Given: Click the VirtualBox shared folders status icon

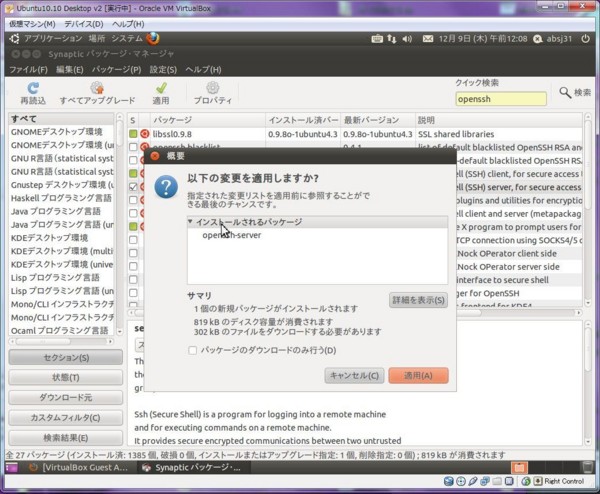Looking at the screenshot, I should click(497, 481).
